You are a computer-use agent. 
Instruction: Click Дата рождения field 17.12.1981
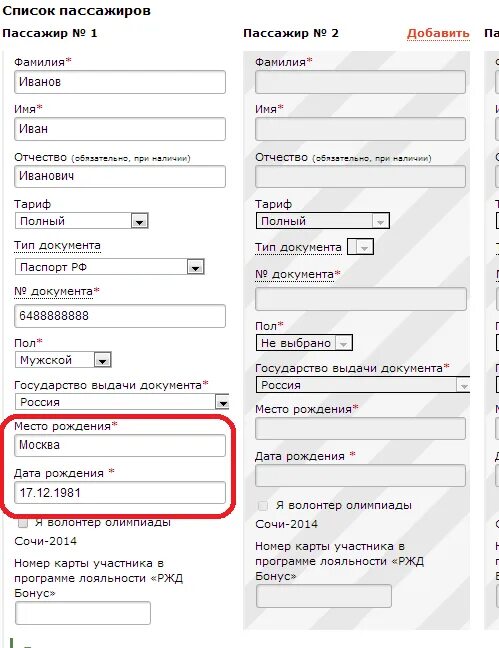pyautogui.click(x=120, y=492)
